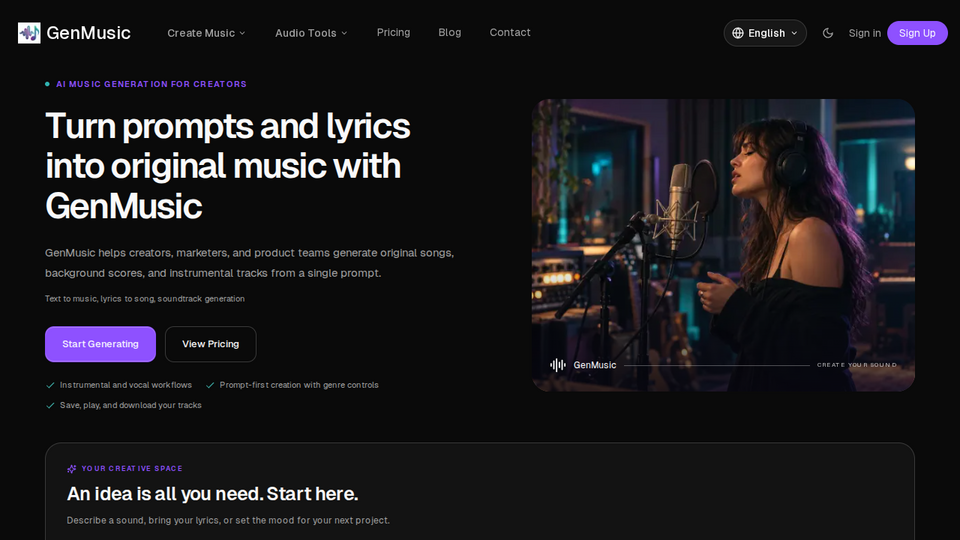Click View Pricing button

211,344
